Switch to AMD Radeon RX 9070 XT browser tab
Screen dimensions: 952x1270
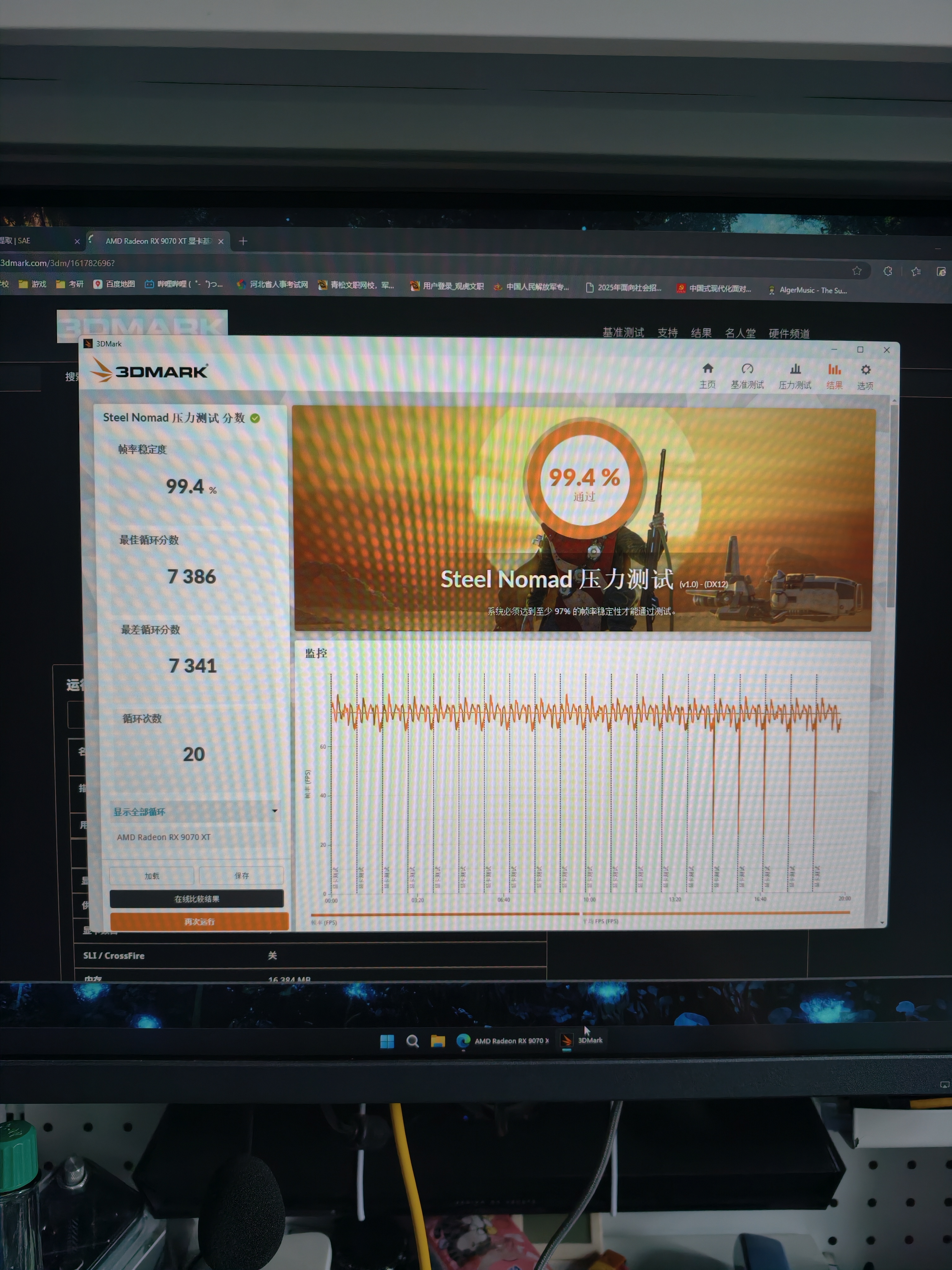(x=158, y=241)
